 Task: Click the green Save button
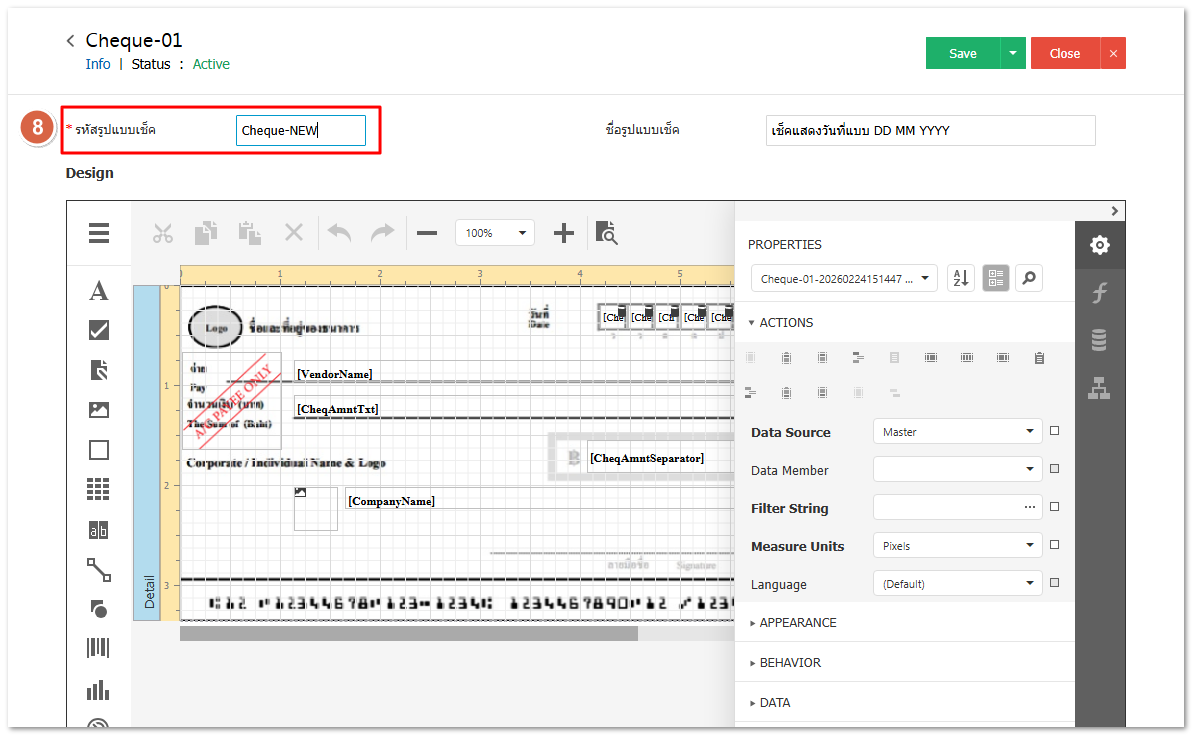pos(962,53)
